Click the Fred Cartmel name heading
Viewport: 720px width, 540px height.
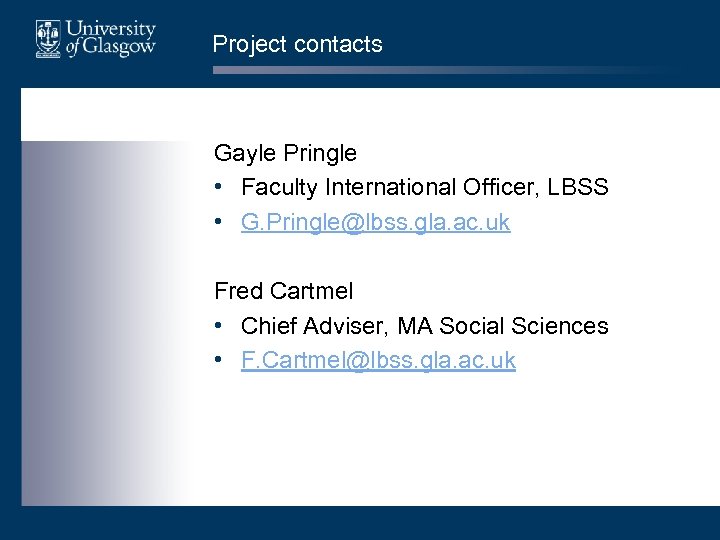283,291
